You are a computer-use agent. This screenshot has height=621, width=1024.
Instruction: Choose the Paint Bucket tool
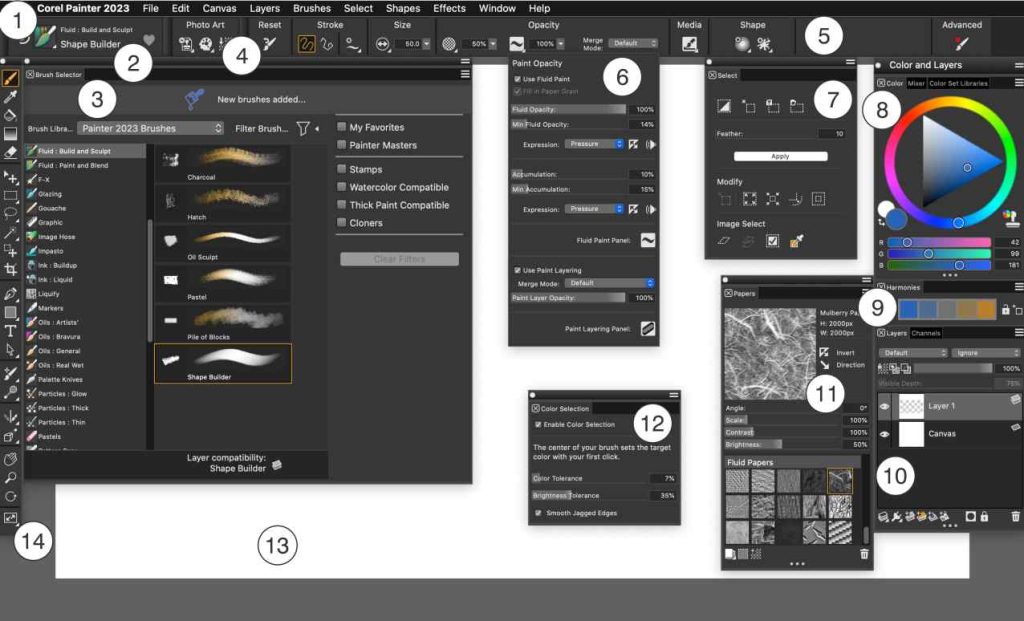pos(10,116)
